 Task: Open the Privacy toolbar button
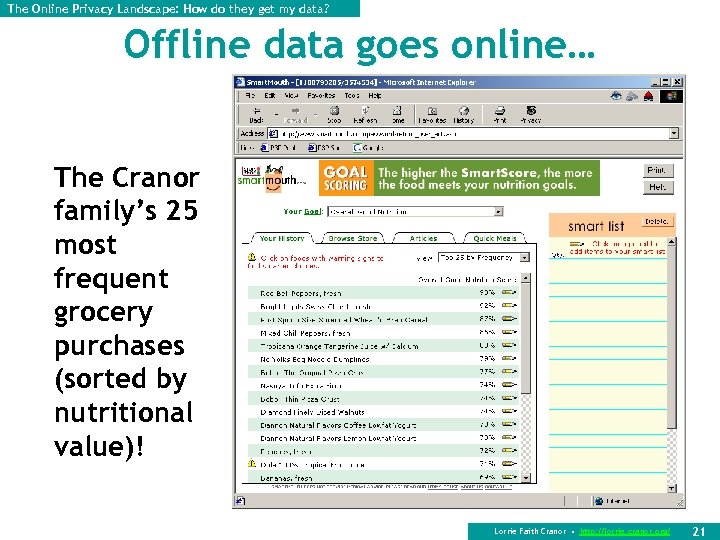[x=531, y=115]
